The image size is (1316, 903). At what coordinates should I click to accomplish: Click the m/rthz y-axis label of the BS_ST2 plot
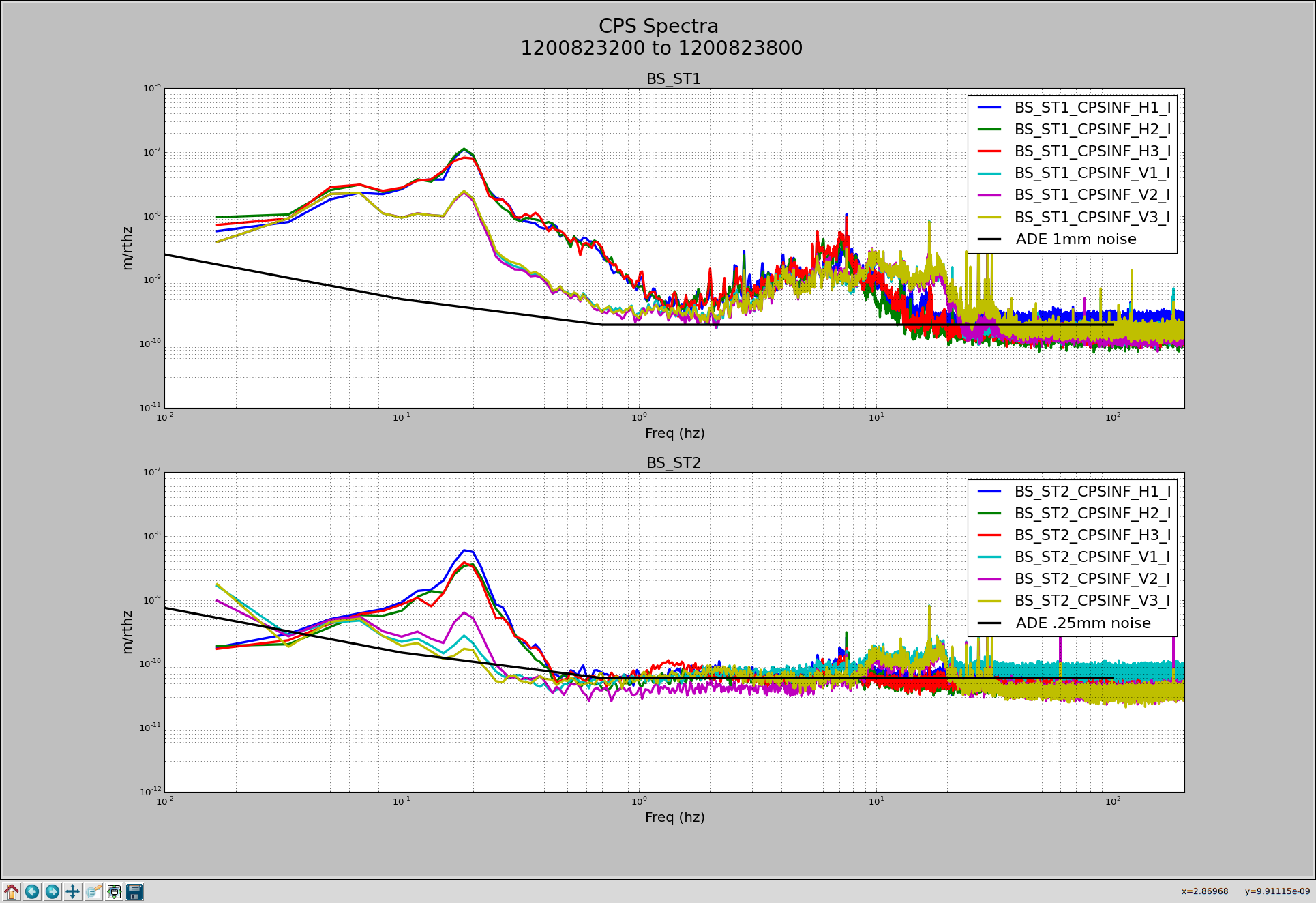[127, 632]
